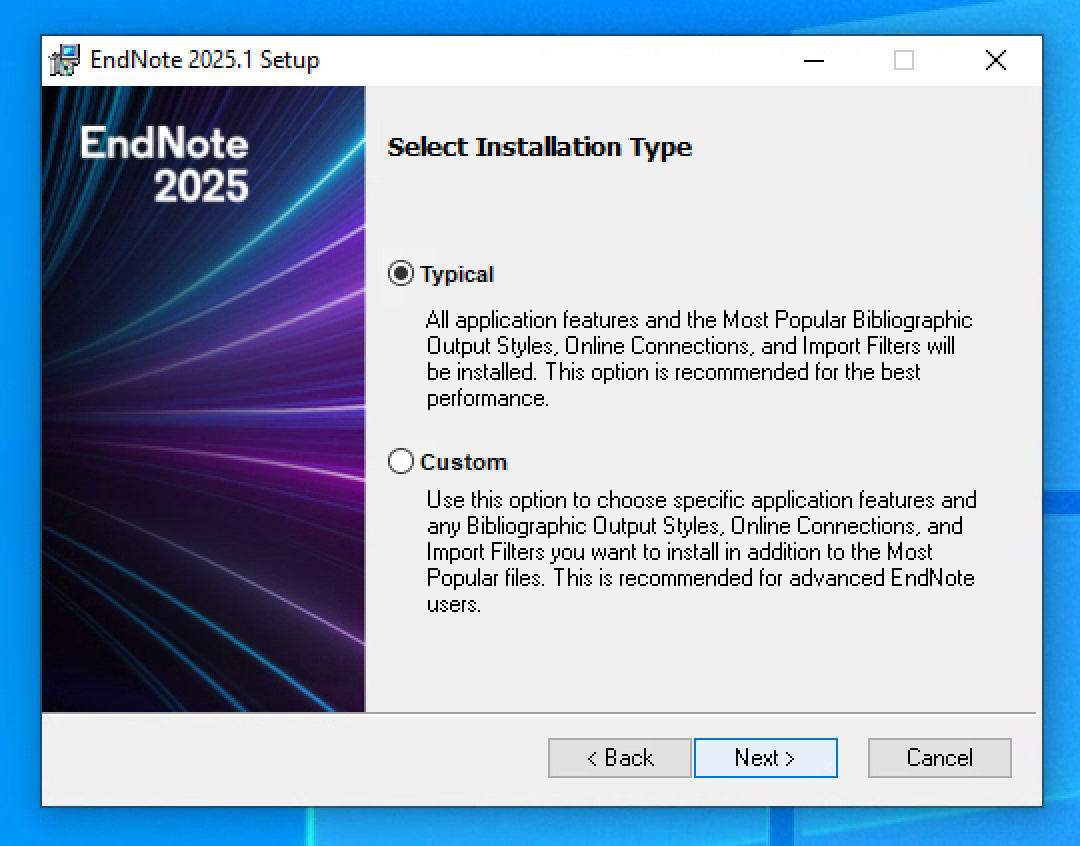1080x846 pixels.
Task: Select the Typical installation radio button
Action: point(401,274)
